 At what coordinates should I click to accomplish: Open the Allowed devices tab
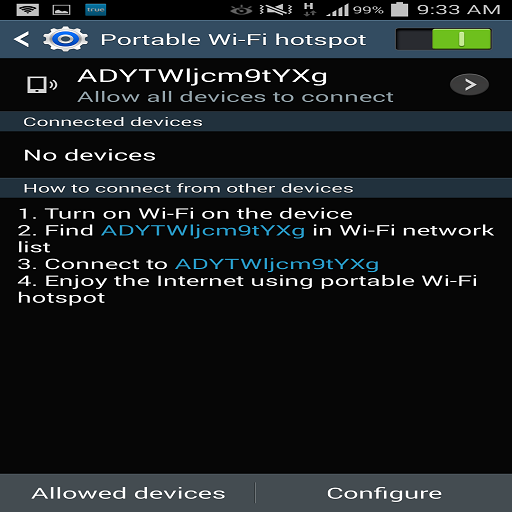coord(128,493)
